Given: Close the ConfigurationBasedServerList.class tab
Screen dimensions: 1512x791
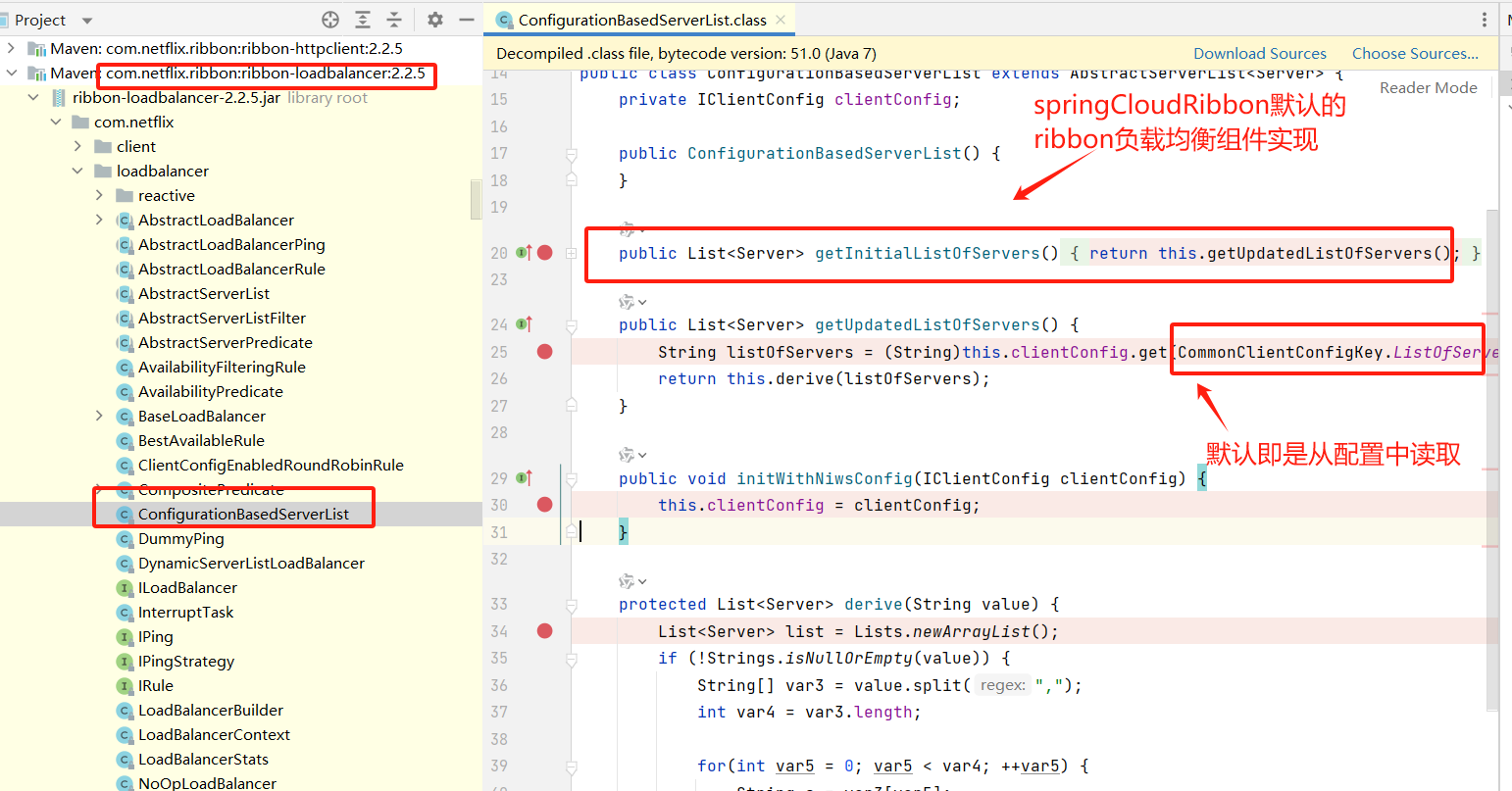Looking at the screenshot, I should coord(781,20).
